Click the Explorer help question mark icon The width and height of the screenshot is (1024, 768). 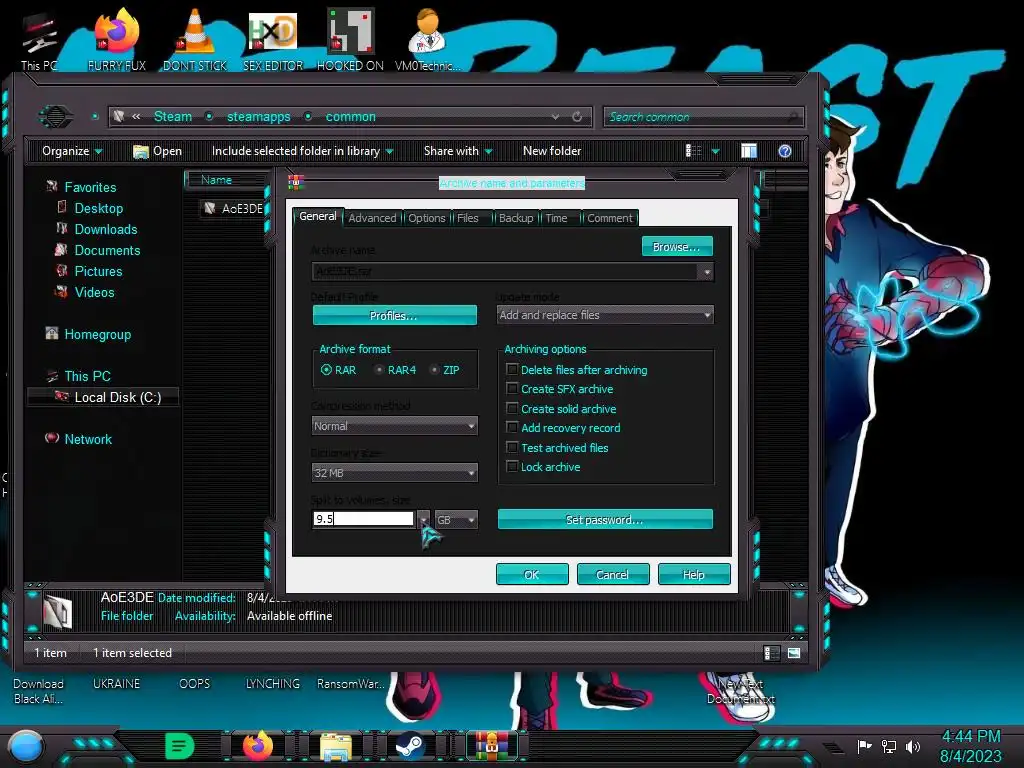[x=785, y=151]
